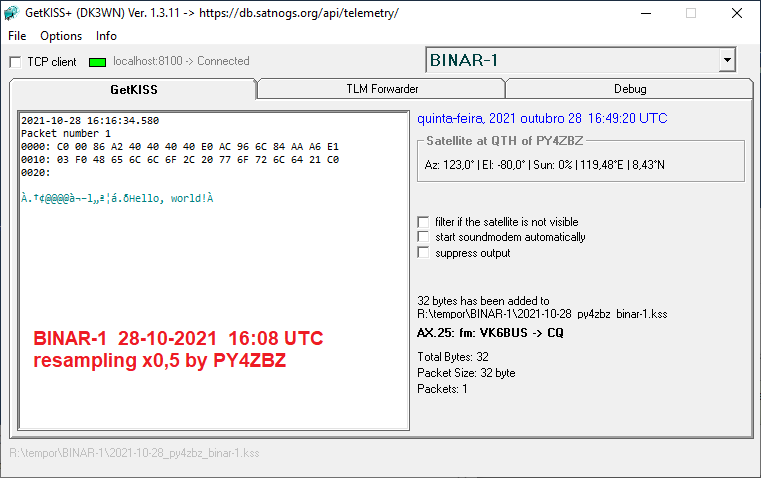Switch to the Debug tab
Viewport: 761px width, 478px height.
click(630, 89)
